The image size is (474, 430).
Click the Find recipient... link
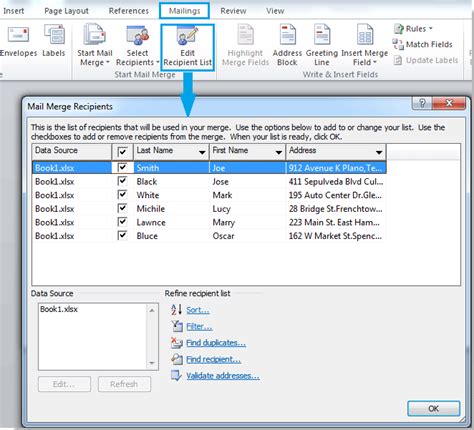pos(213,359)
